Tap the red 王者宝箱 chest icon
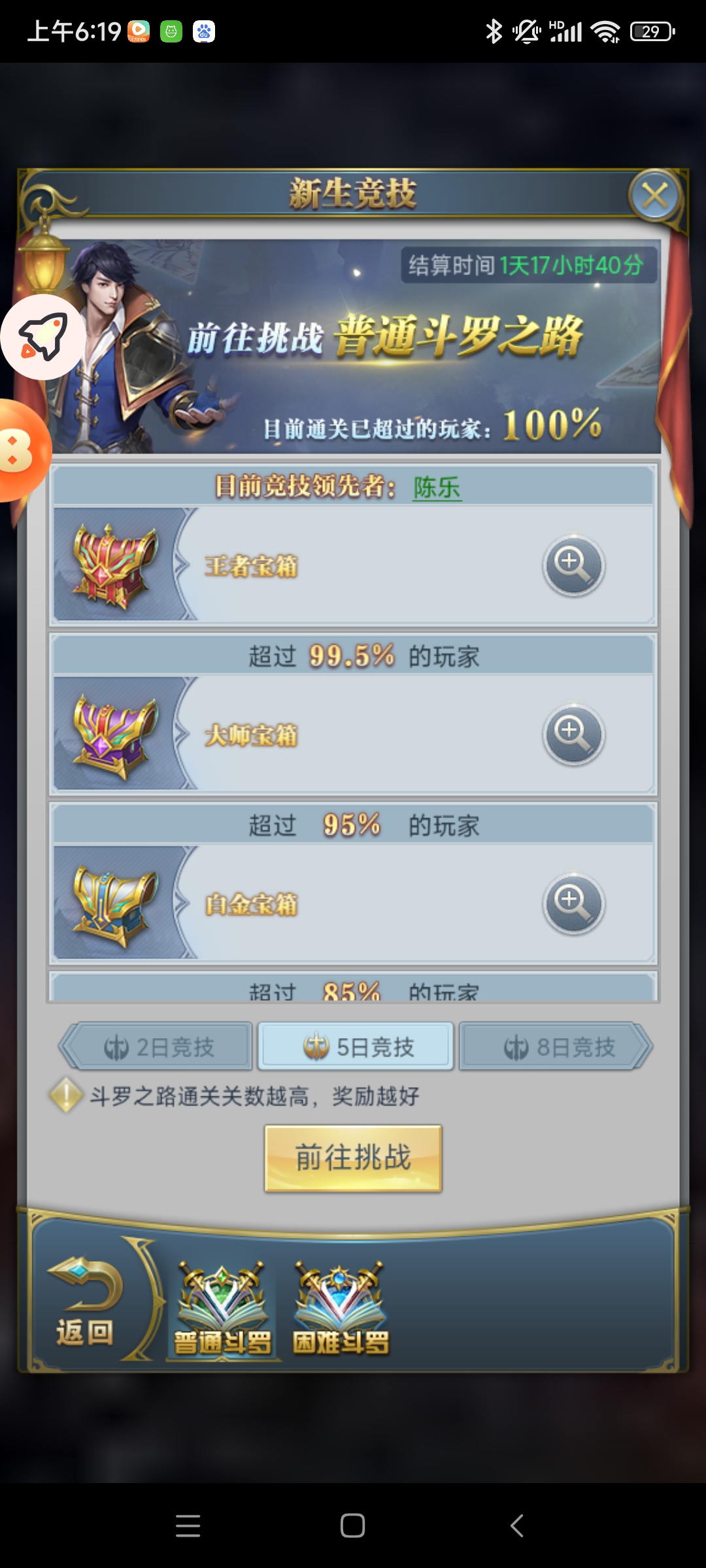 116,564
